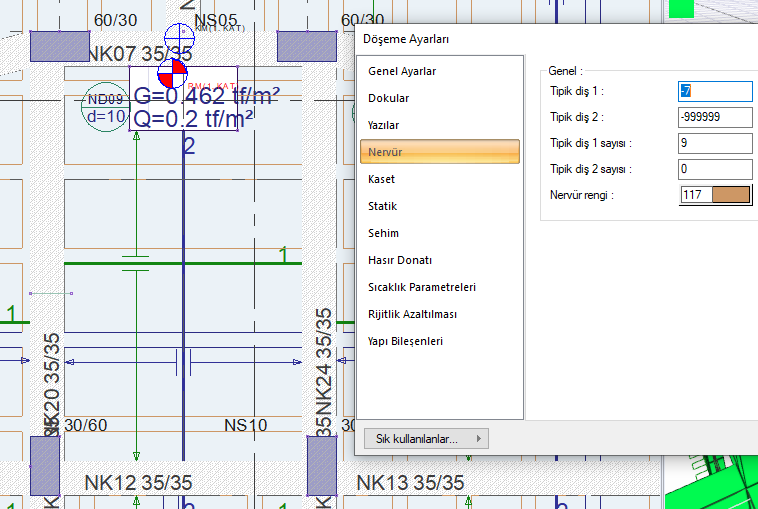Click Tipik diş 2 input field

tap(715, 117)
